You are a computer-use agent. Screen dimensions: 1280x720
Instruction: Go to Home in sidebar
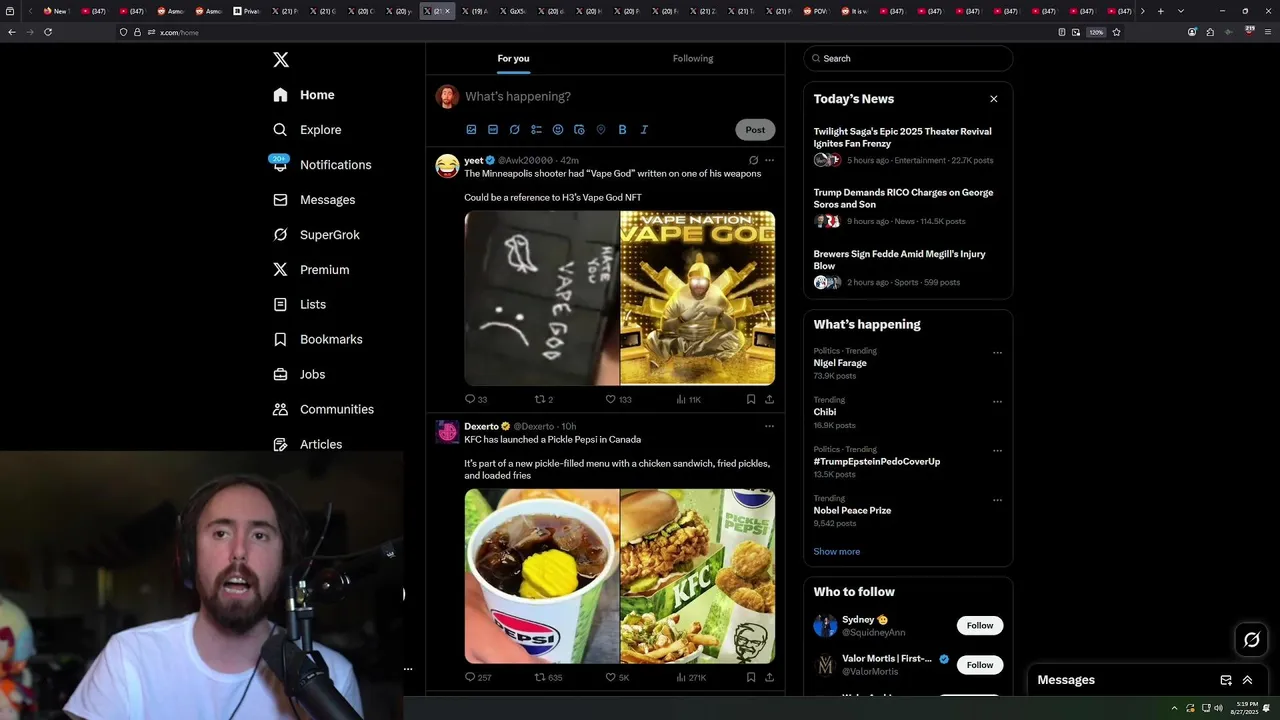tap(304, 95)
